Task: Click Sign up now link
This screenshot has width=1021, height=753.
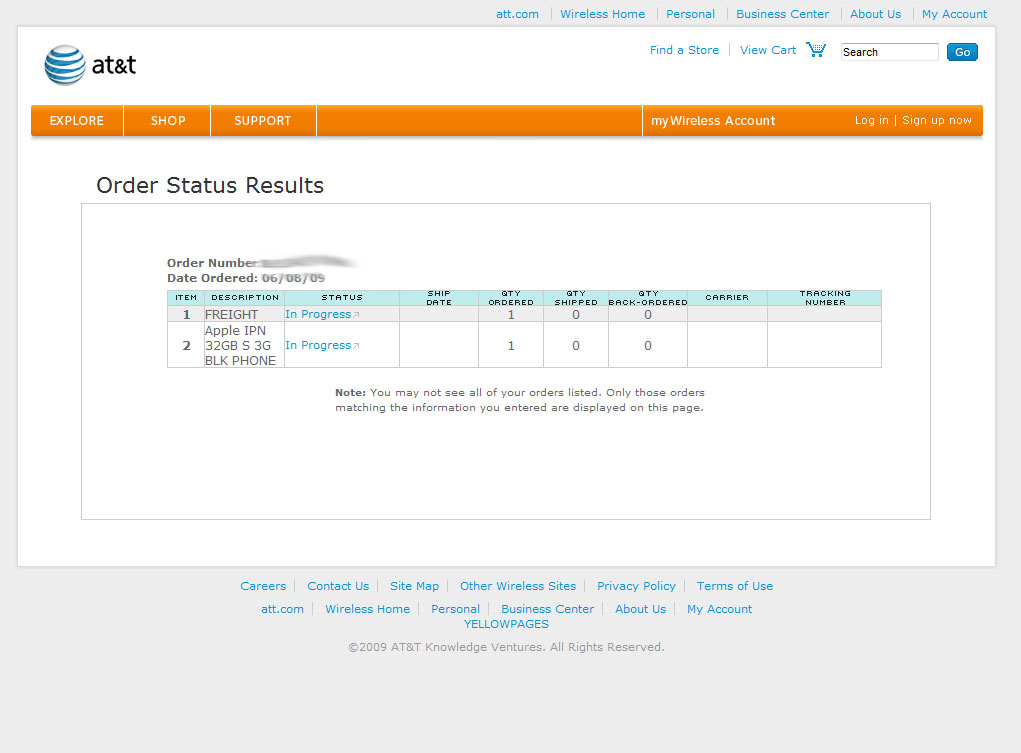Action: tap(936, 121)
